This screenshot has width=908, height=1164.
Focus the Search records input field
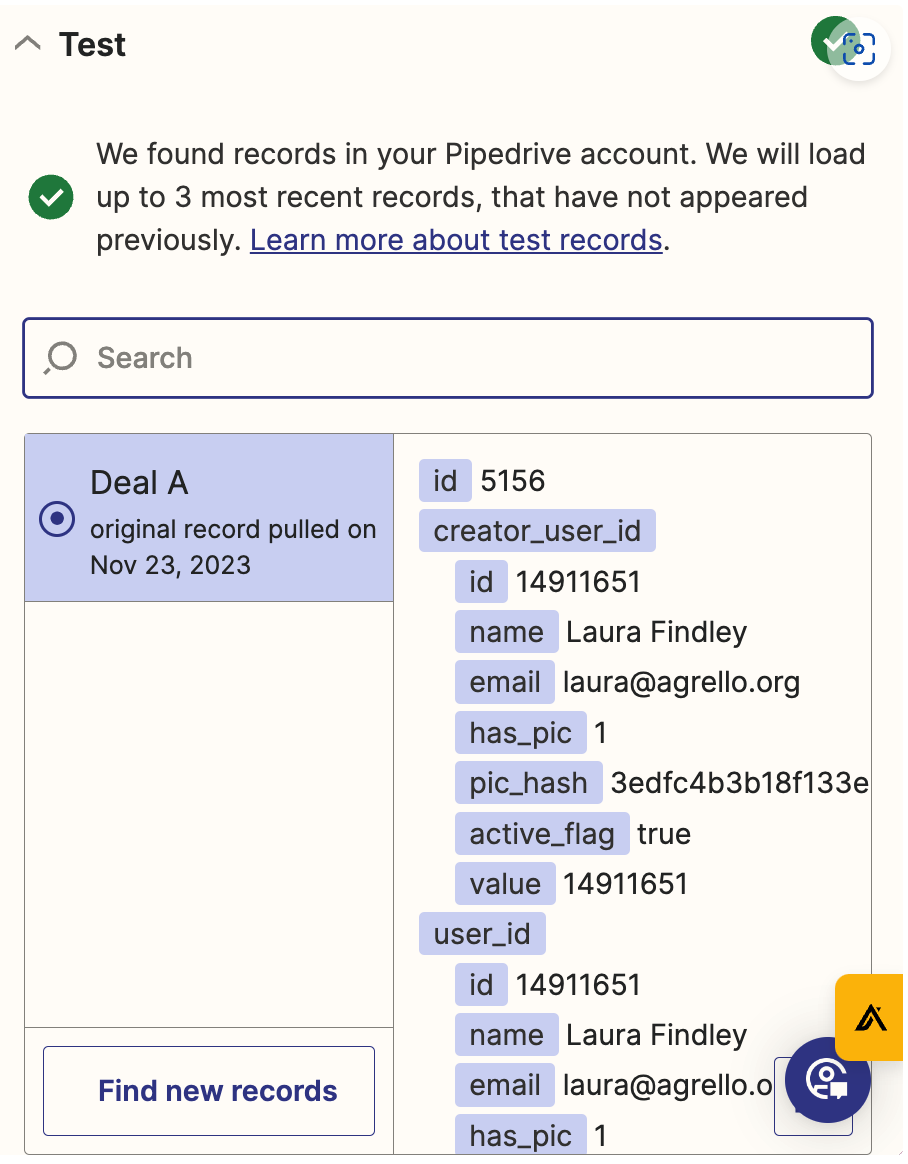tap(470, 358)
